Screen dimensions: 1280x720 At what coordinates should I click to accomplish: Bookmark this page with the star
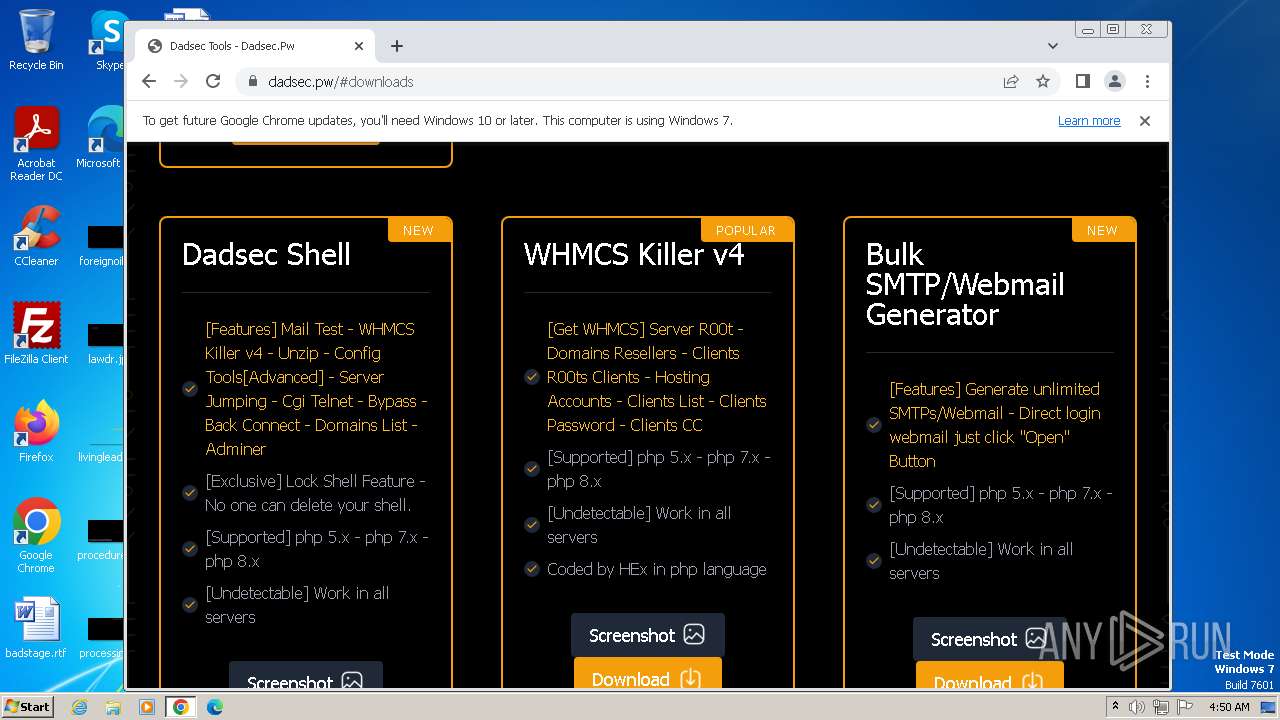pos(1043,82)
